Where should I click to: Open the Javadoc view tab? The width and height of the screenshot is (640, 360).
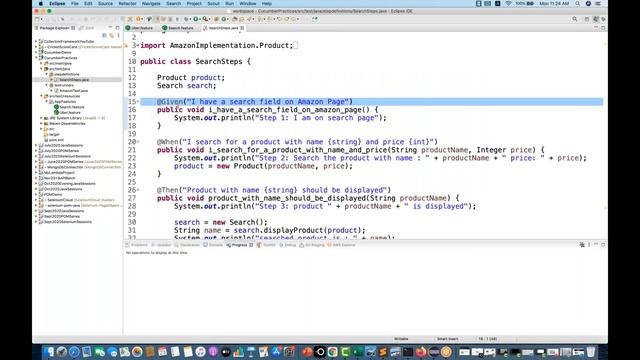pyautogui.click(x=161, y=245)
